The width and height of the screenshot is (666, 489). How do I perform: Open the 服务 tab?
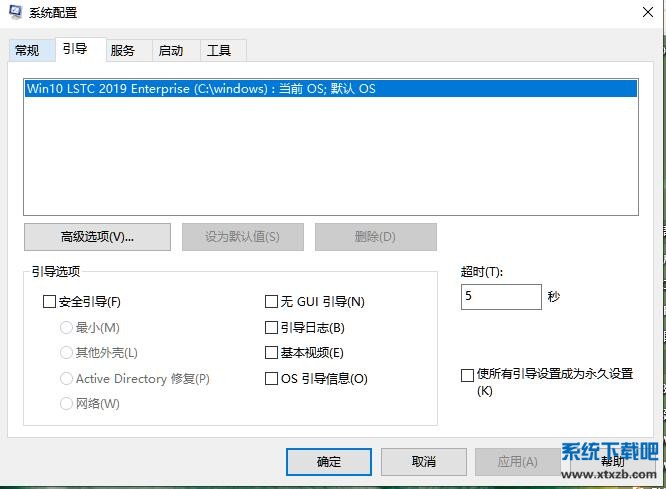pos(122,51)
